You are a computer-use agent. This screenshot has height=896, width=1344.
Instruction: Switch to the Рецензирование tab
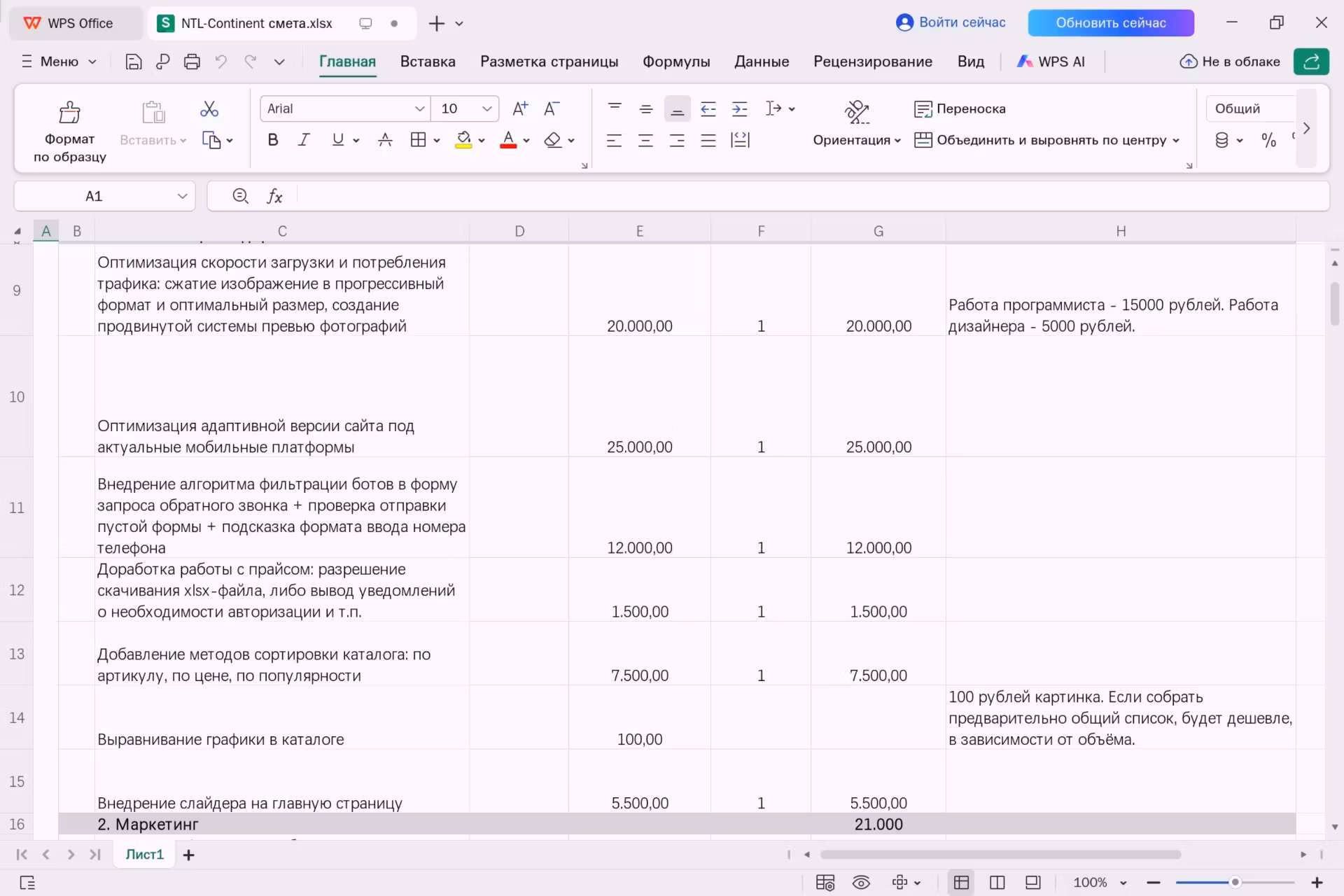click(873, 62)
